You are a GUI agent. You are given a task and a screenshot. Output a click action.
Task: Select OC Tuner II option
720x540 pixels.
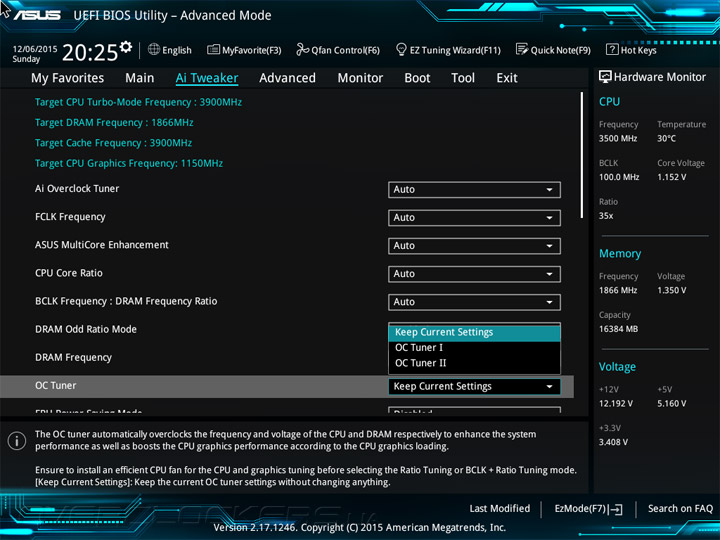point(474,363)
